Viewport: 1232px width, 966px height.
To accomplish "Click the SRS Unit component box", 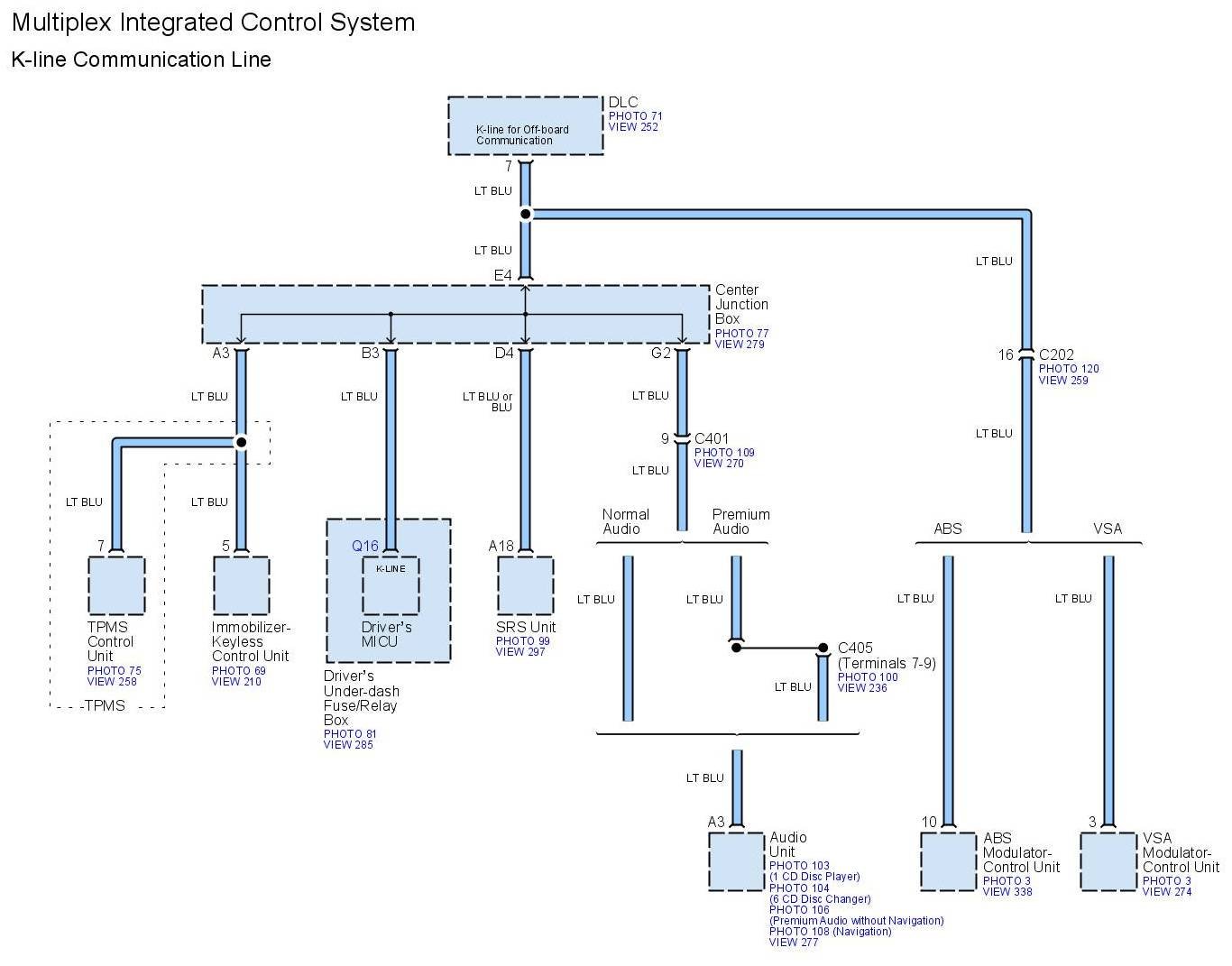I will coord(525,585).
